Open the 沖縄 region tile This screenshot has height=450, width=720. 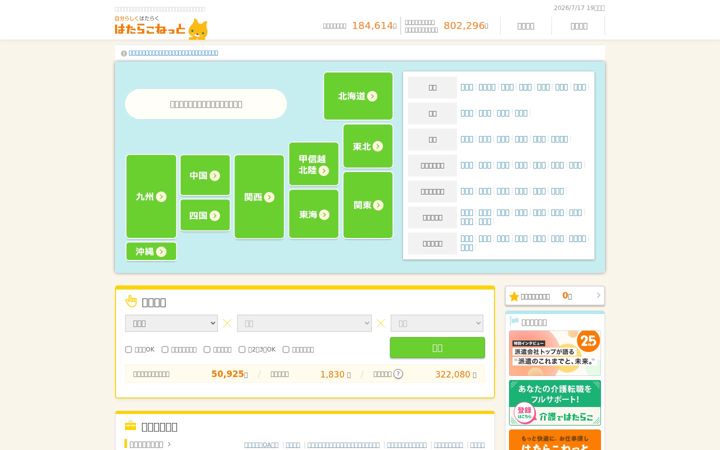(x=151, y=252)
